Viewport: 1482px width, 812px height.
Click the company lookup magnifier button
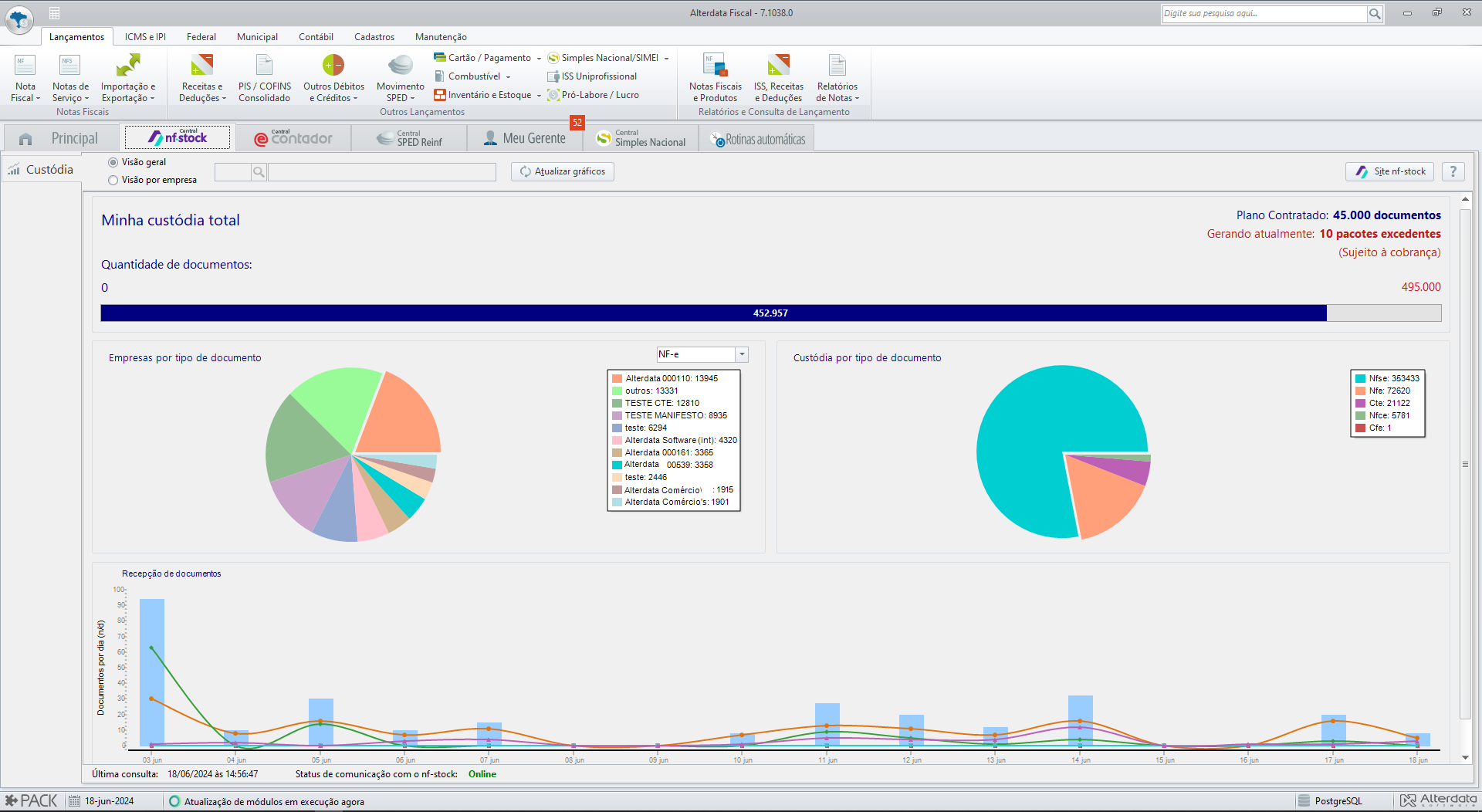(259, 172)
